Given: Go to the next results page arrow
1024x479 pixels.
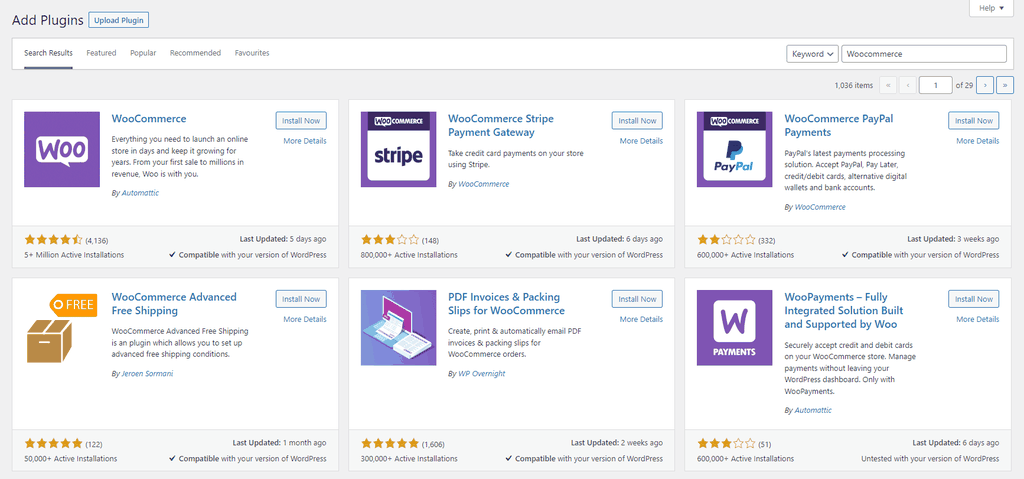Looking at the screenshot, I should [985, 85].
